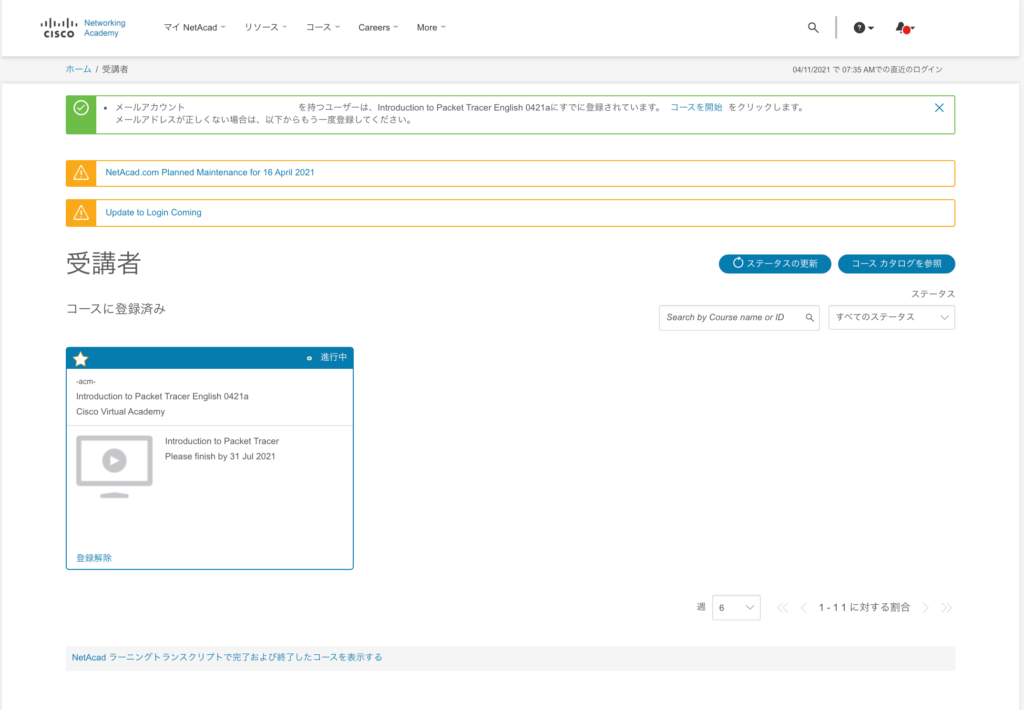Click warning icon beside Planned Maintenance notice
Screen dimensions: 1024x710
81,173
